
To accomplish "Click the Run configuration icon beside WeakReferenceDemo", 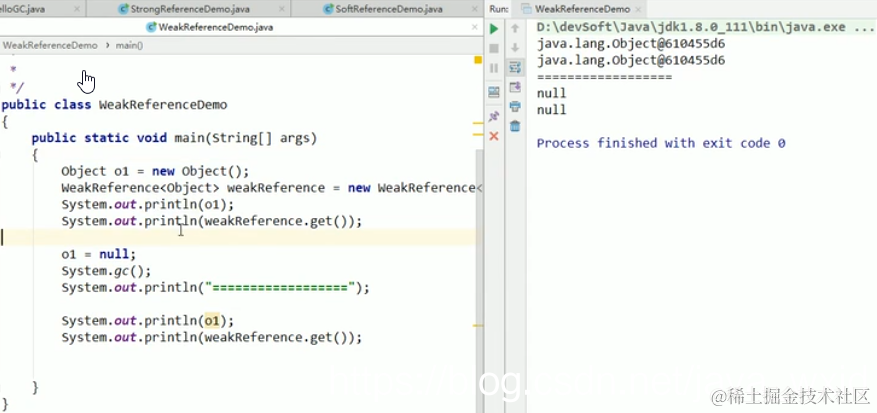I will coord(526,9).
